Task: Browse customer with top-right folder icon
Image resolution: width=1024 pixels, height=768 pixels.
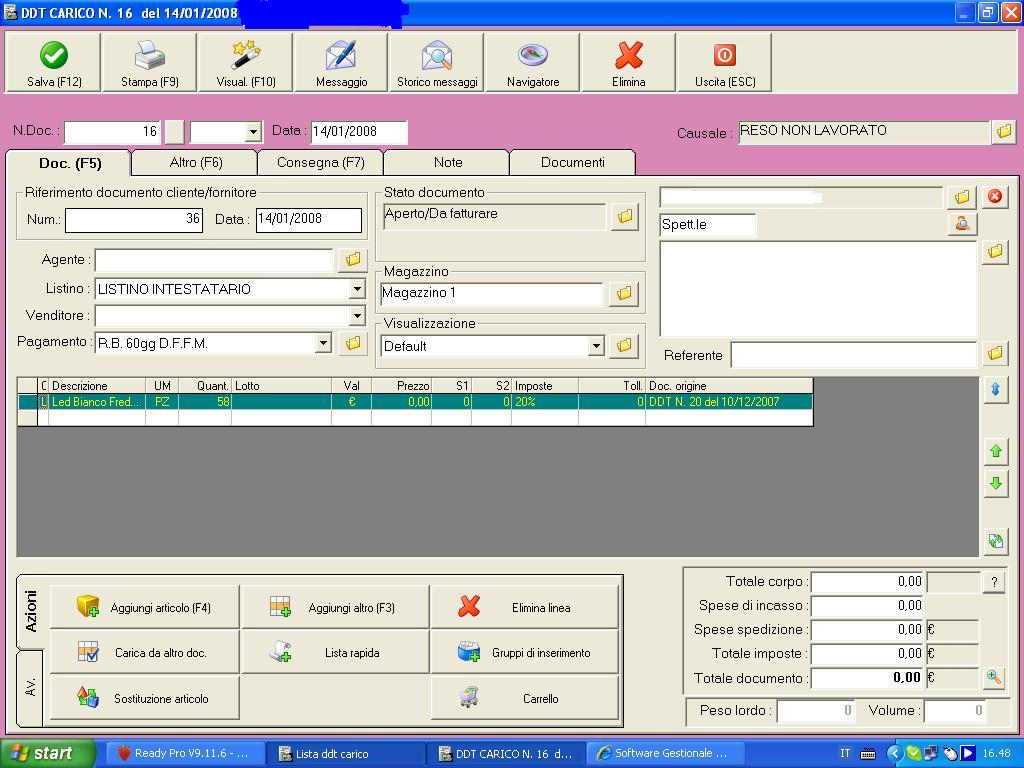Action: [x=962, y=197]
